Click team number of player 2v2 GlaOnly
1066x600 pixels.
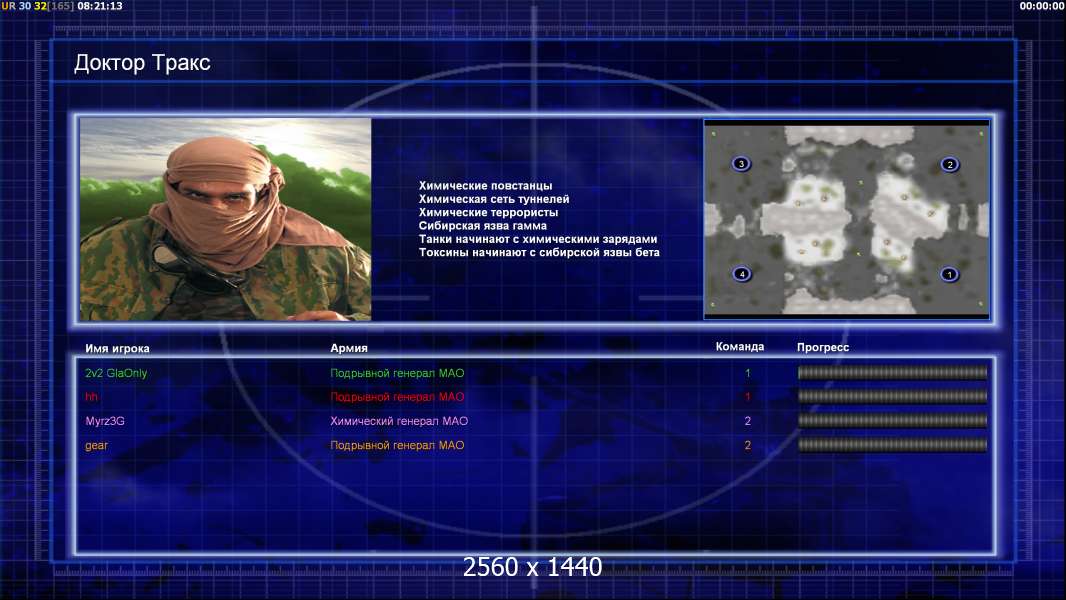[x=747, y=373]
